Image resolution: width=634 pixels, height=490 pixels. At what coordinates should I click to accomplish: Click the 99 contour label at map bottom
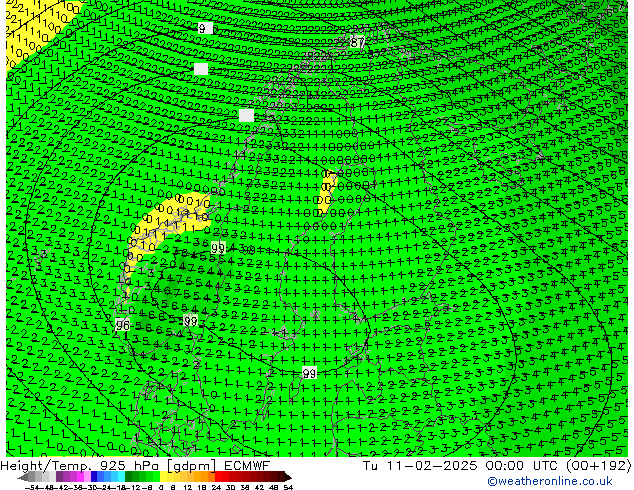pos(309,373)
